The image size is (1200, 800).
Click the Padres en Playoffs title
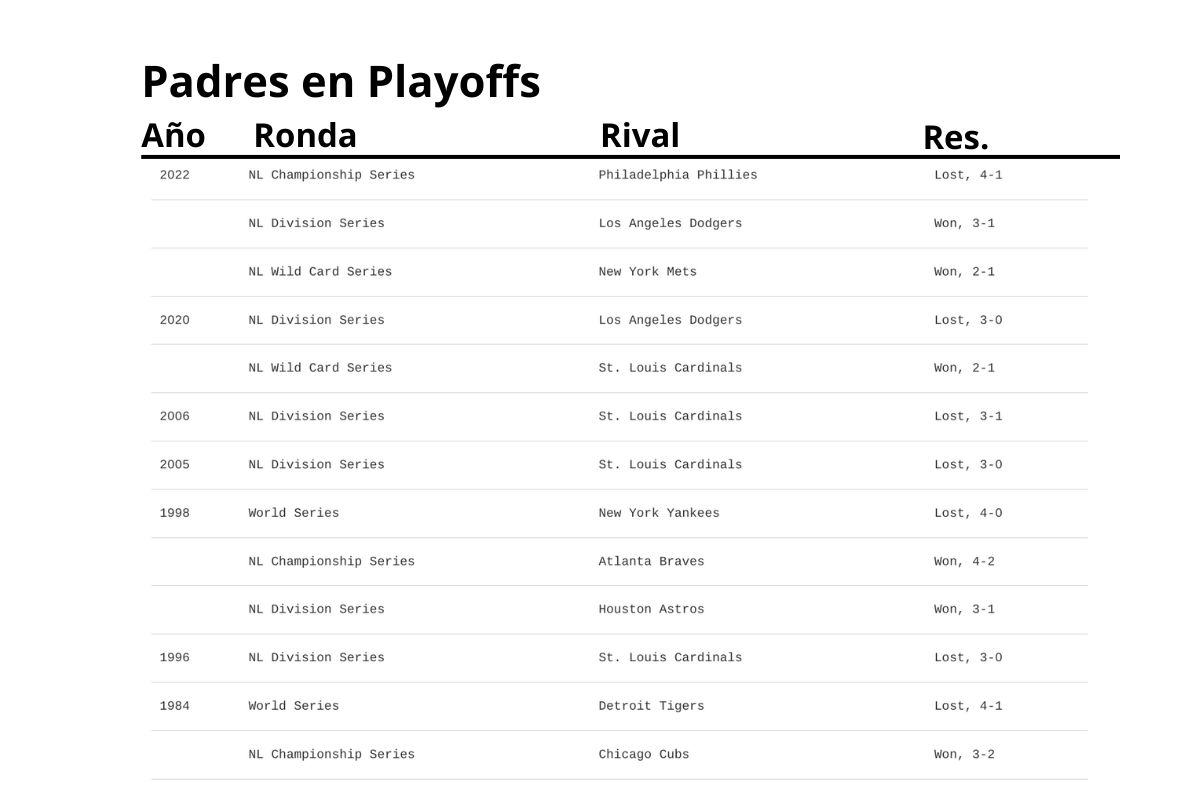click(x=341, y=82)
